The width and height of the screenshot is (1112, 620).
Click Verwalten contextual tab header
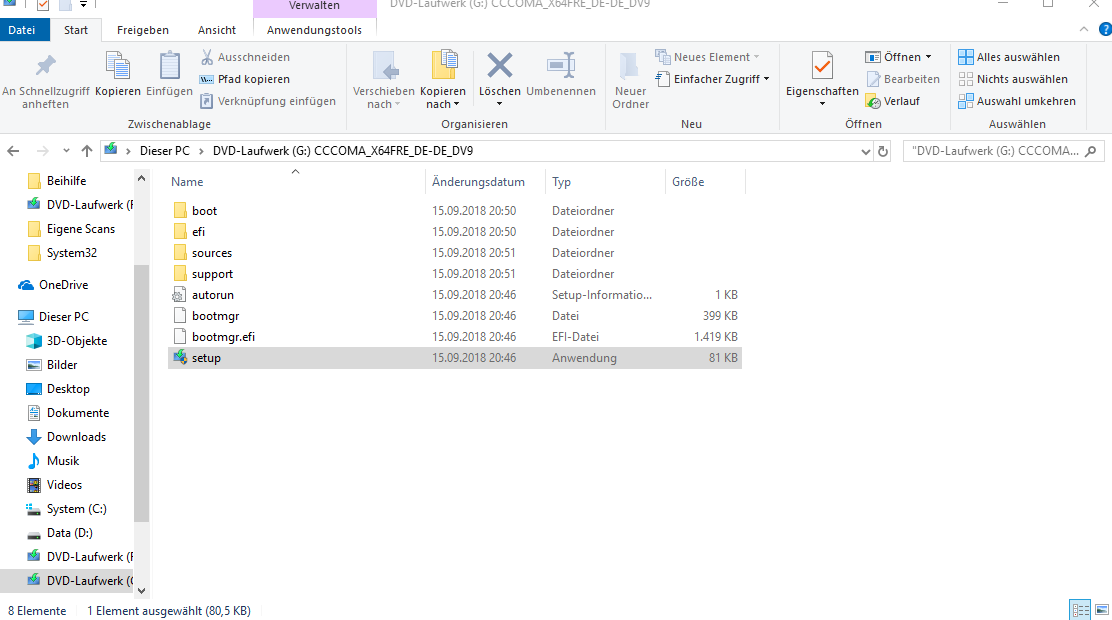coord(314,6)
